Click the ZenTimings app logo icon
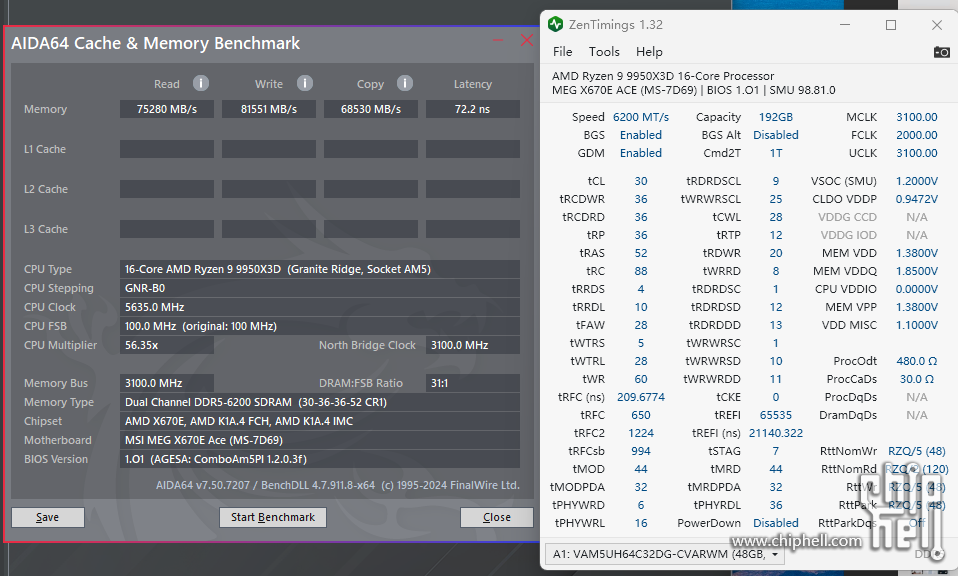Screen dimensions: 958x576 (555, 24)
